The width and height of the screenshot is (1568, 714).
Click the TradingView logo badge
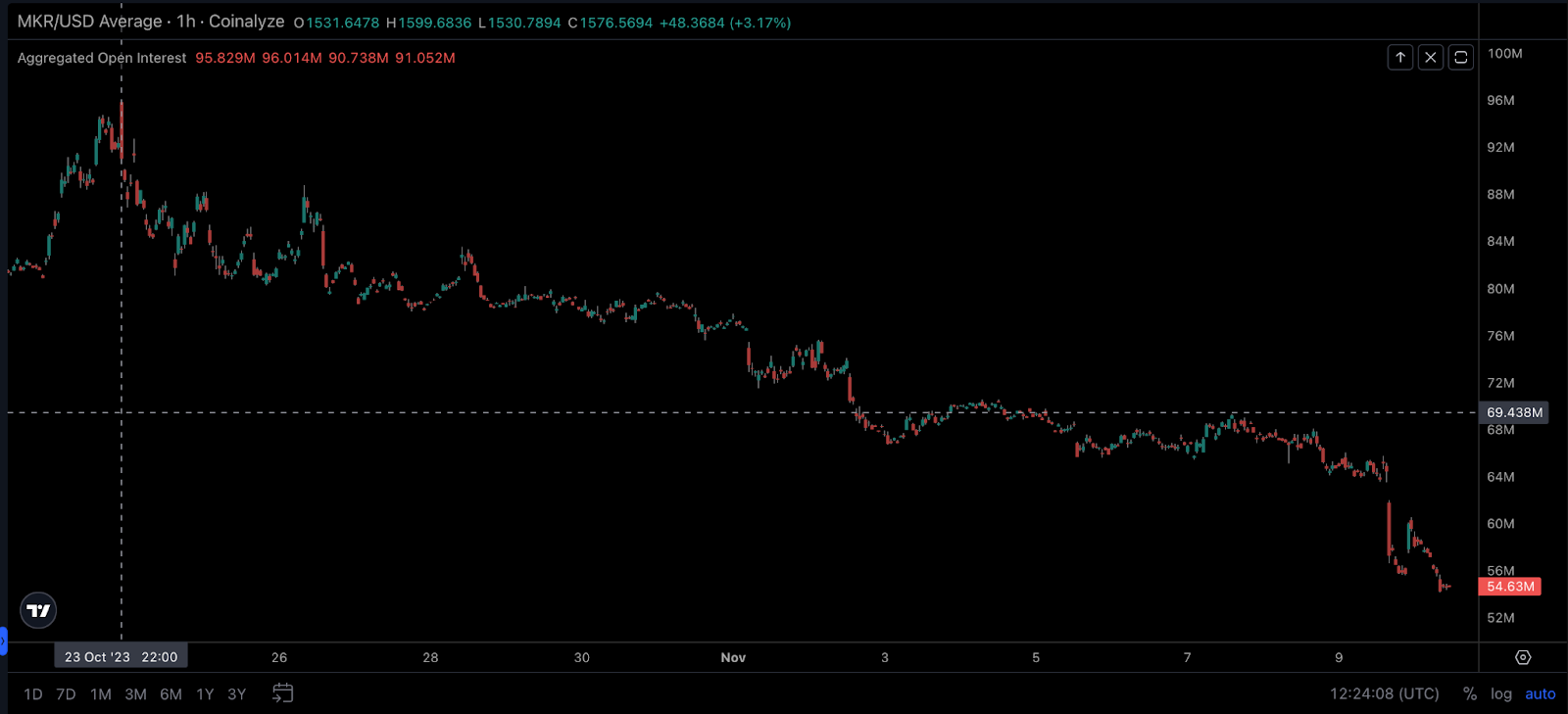pos(39,611)
